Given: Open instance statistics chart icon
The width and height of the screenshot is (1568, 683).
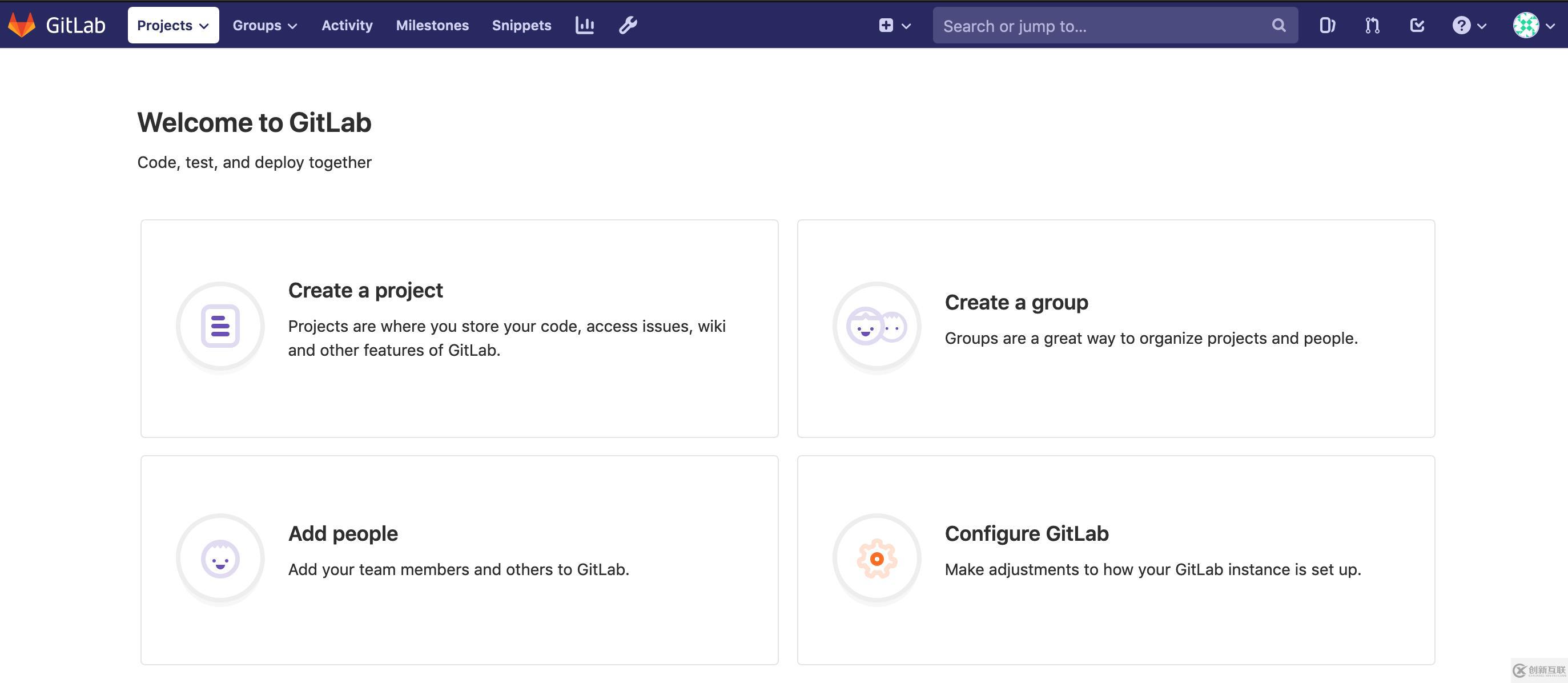Looking at the screenshot, I should point(584,25).
